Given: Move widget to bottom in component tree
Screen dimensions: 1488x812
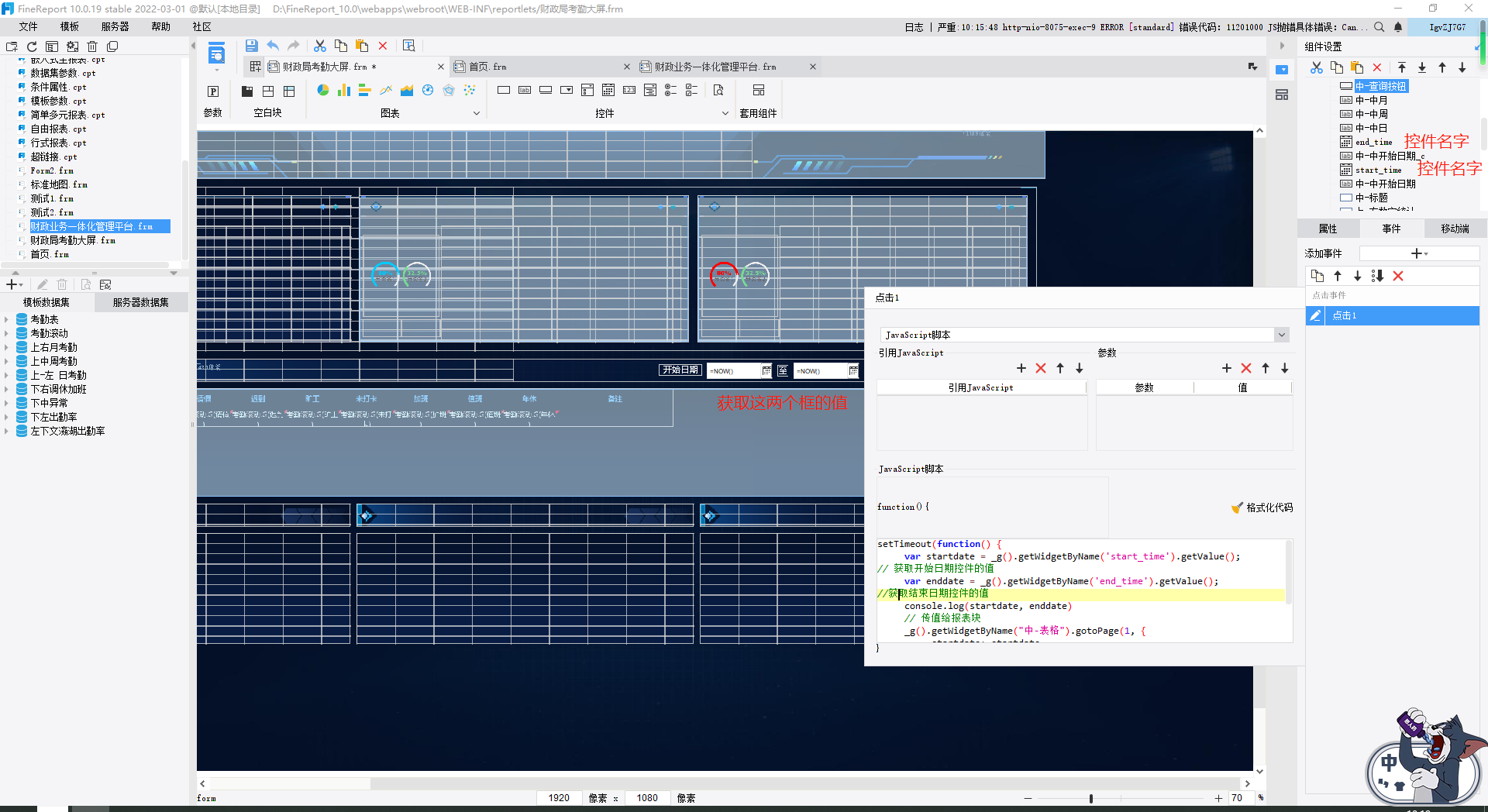Looking at the screenshot, I should pos(1422,67).
